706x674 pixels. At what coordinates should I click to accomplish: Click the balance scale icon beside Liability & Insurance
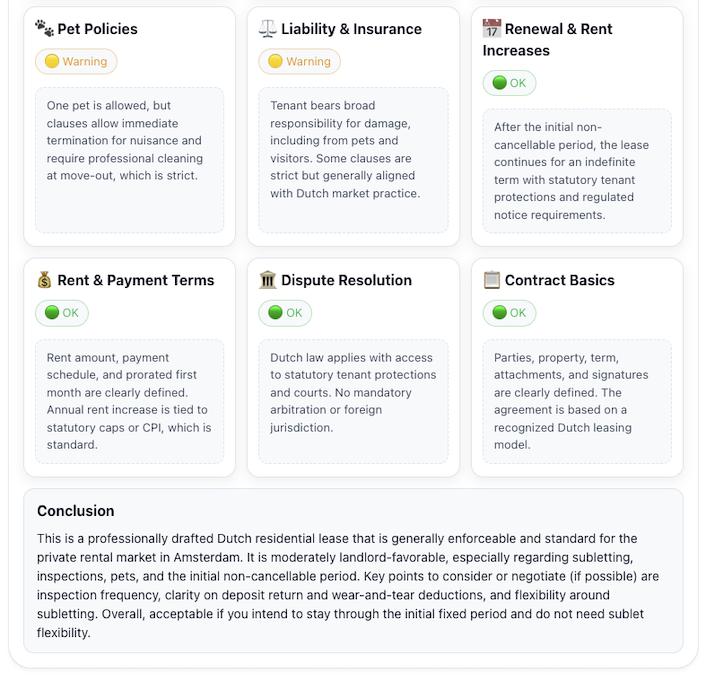(x=268, y=29)
